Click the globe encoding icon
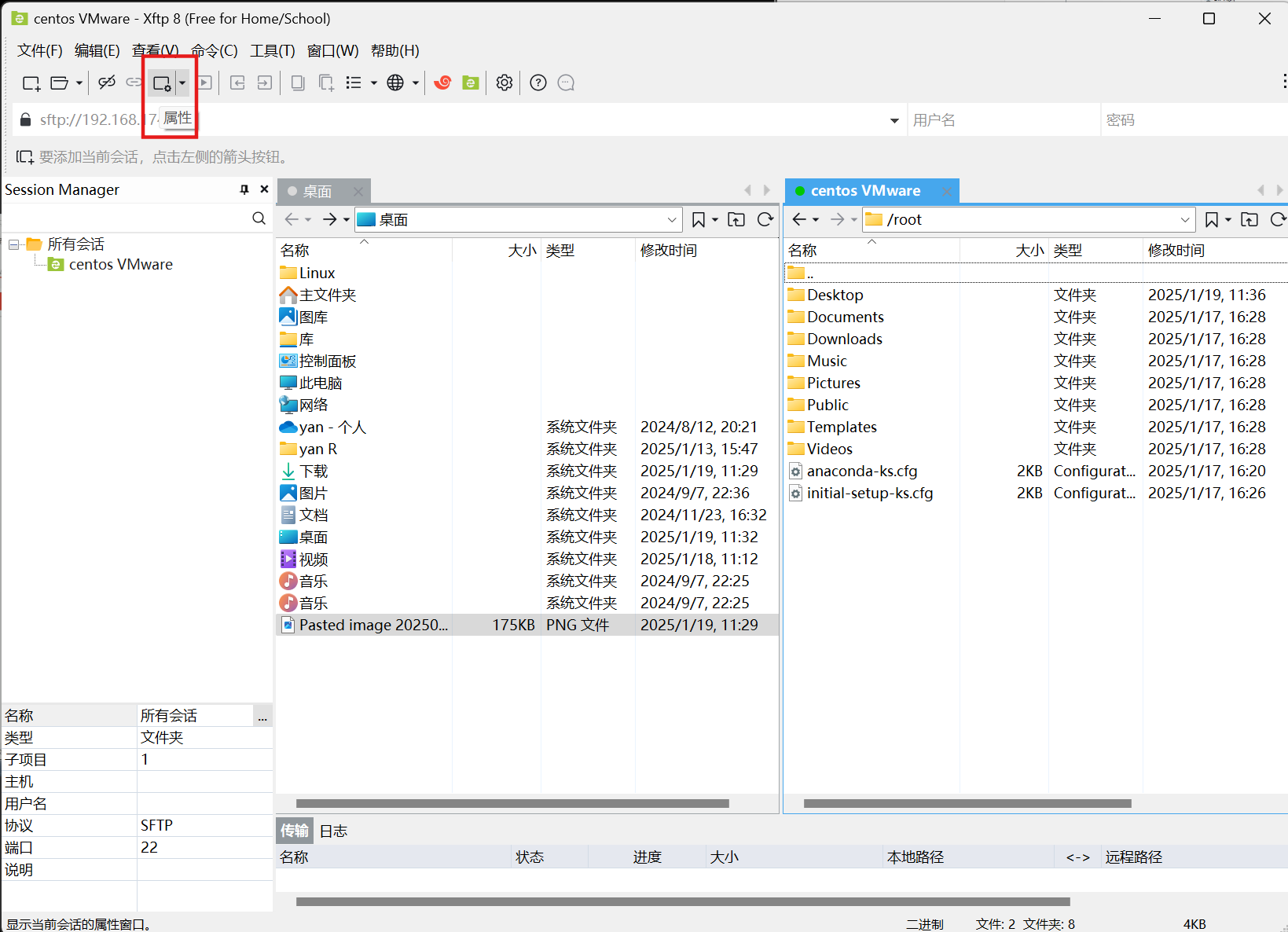This screenshot has height=932, width=1288. click(395, 83)
